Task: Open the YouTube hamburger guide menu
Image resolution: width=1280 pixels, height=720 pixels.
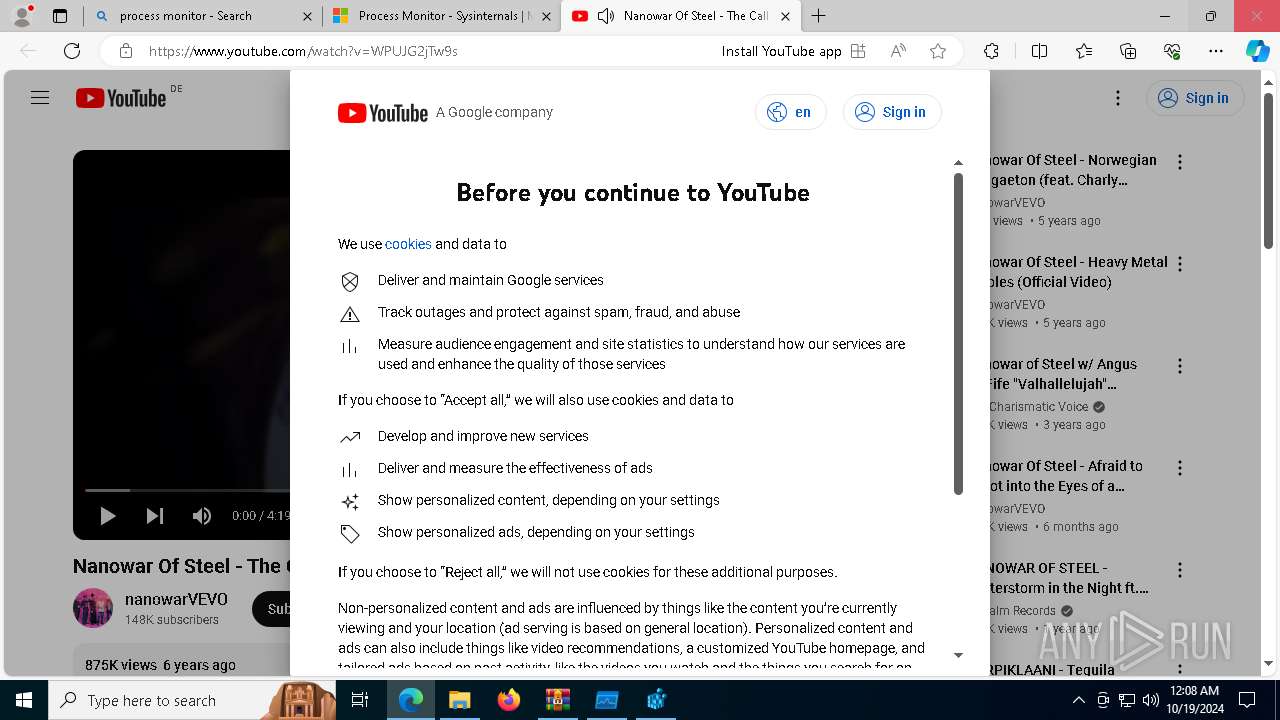Action: pyautogui.click(x=40, y=98)
